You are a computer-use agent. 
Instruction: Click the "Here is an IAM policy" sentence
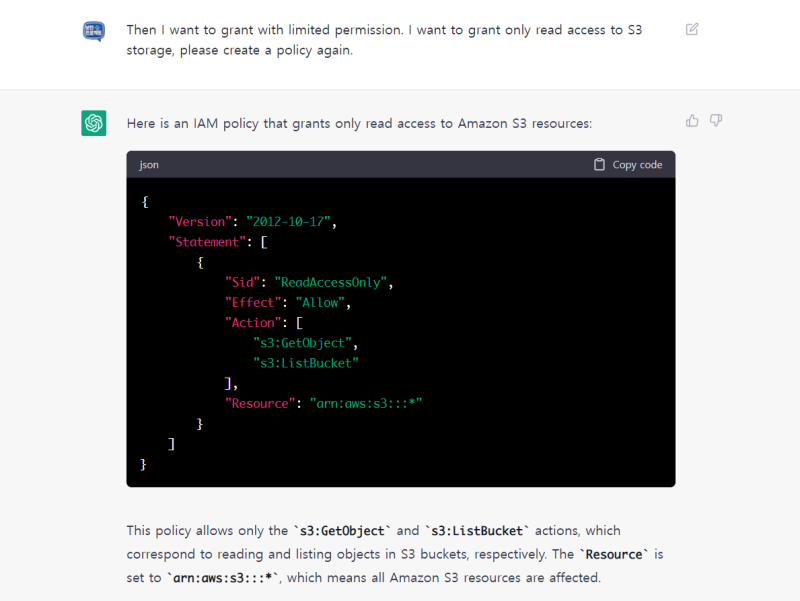point(359,124)
